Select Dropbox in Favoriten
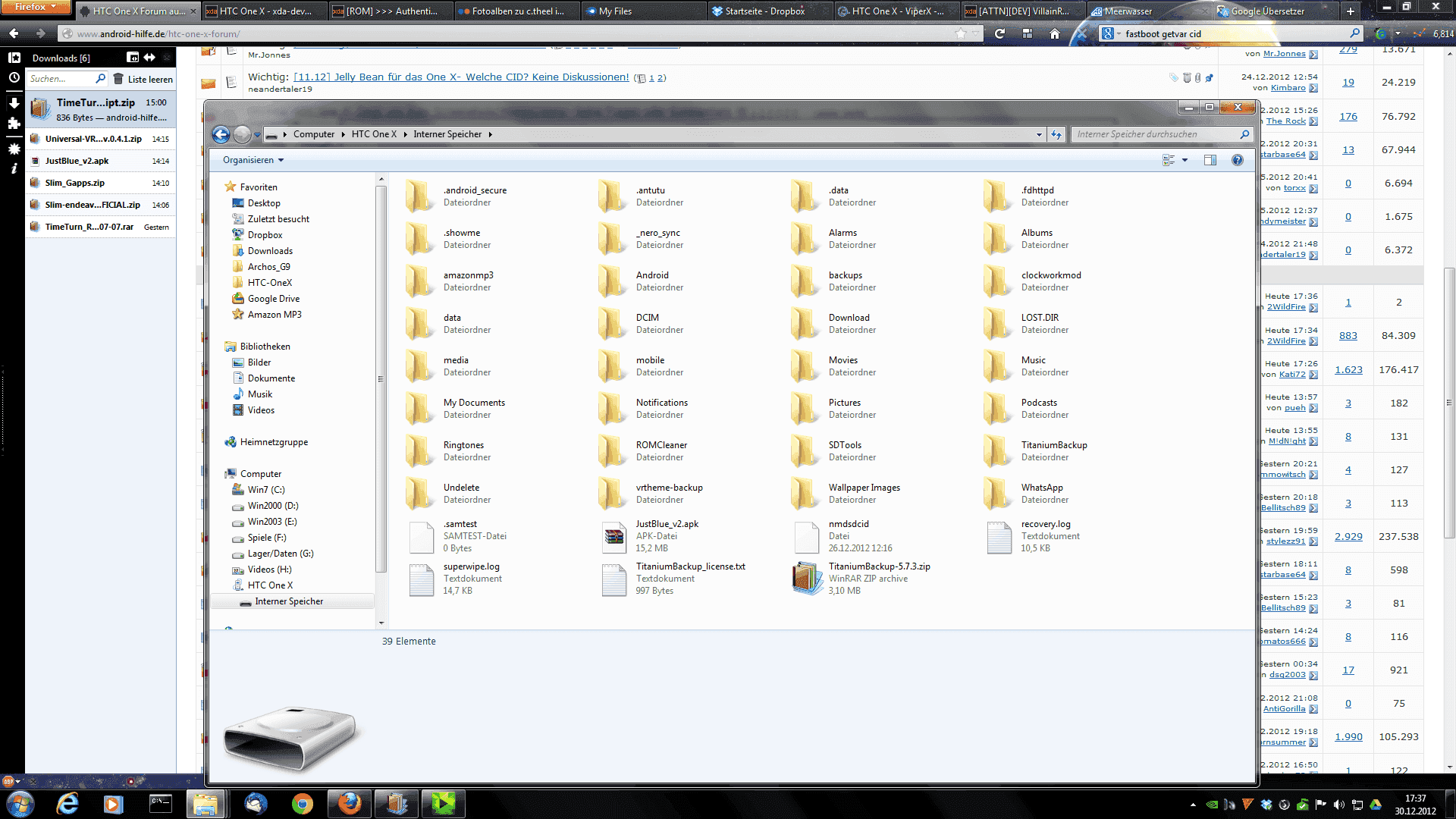Screen dimensions: 1456x819 tap(265, 235)
